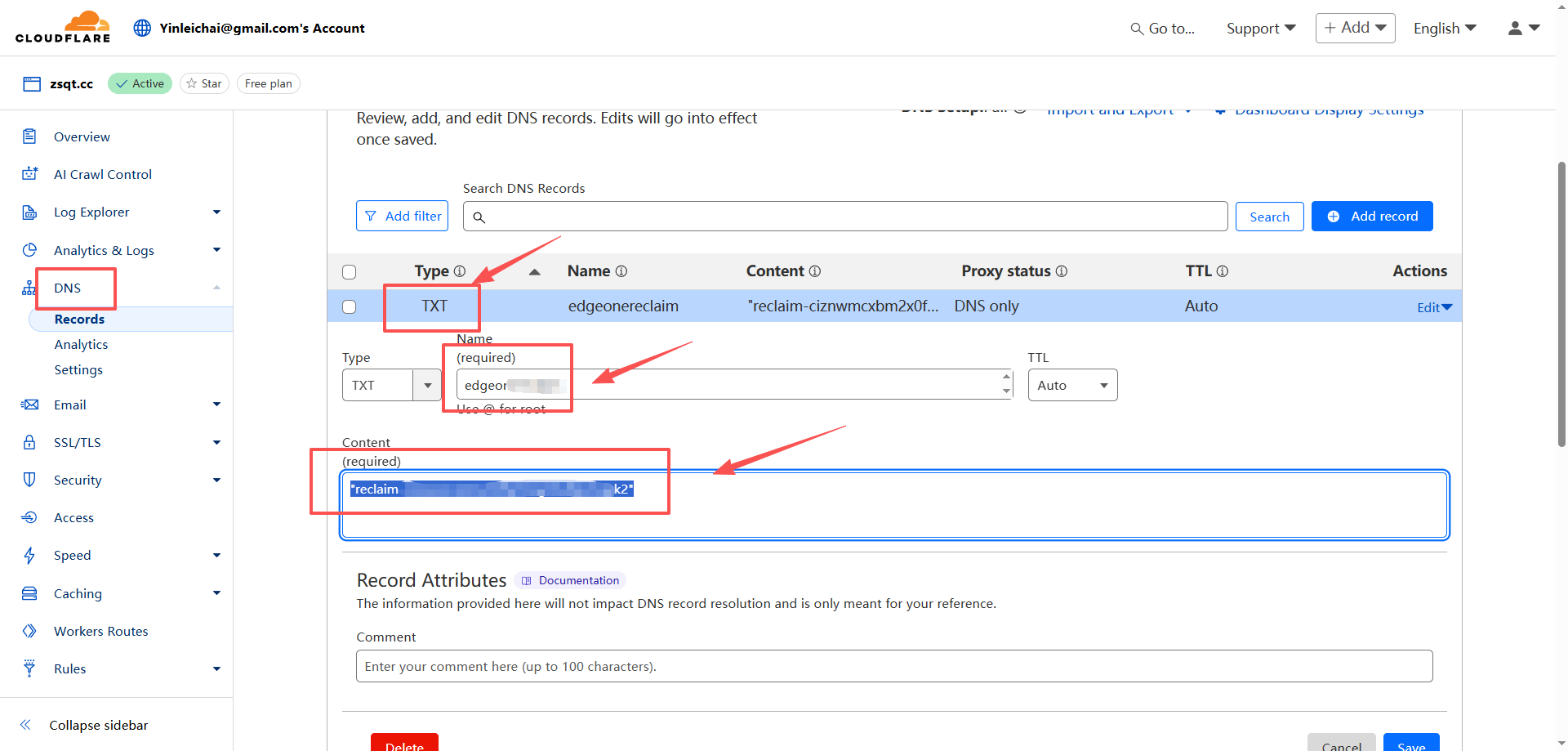
Task: Open the user profile icon menu
Action: [1523, 28]
